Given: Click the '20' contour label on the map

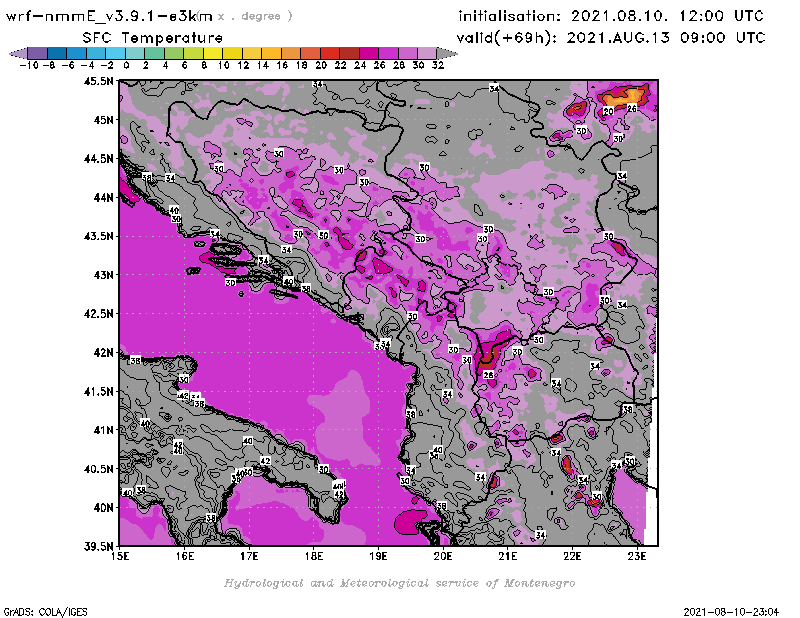Looking at the screenshot, I should click(609, 111).
